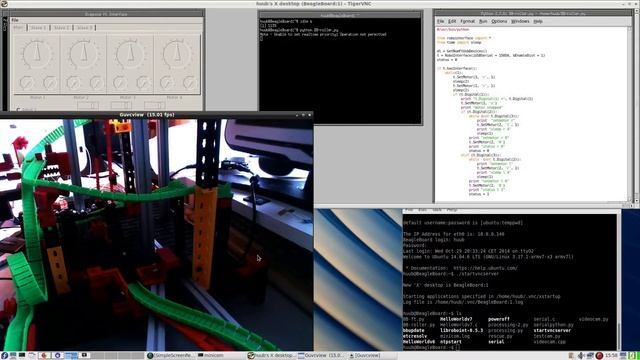Open the File menu in the Interface window

pyautogui.click(x=15, y=20)
